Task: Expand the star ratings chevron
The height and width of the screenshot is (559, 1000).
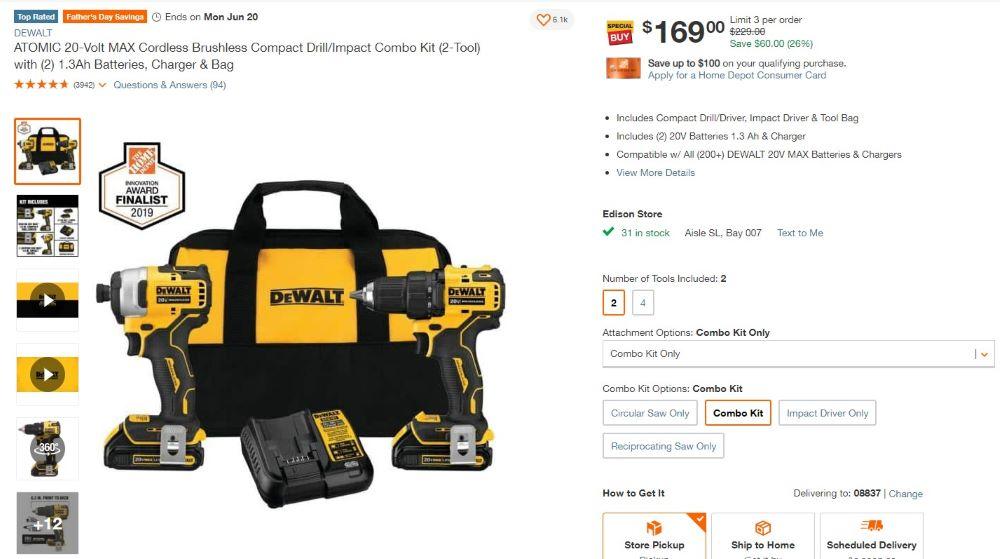Action: coord(102,85)
